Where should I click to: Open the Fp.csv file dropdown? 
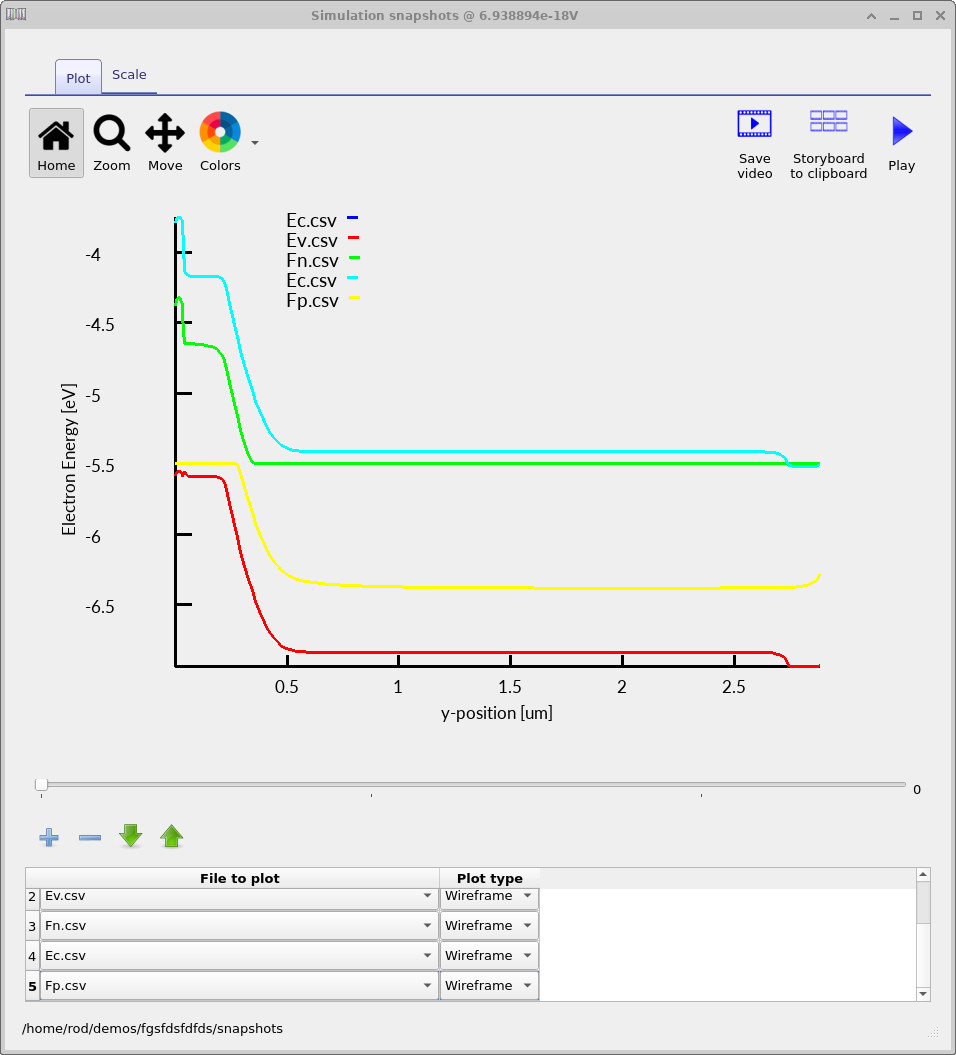[240, 986]
